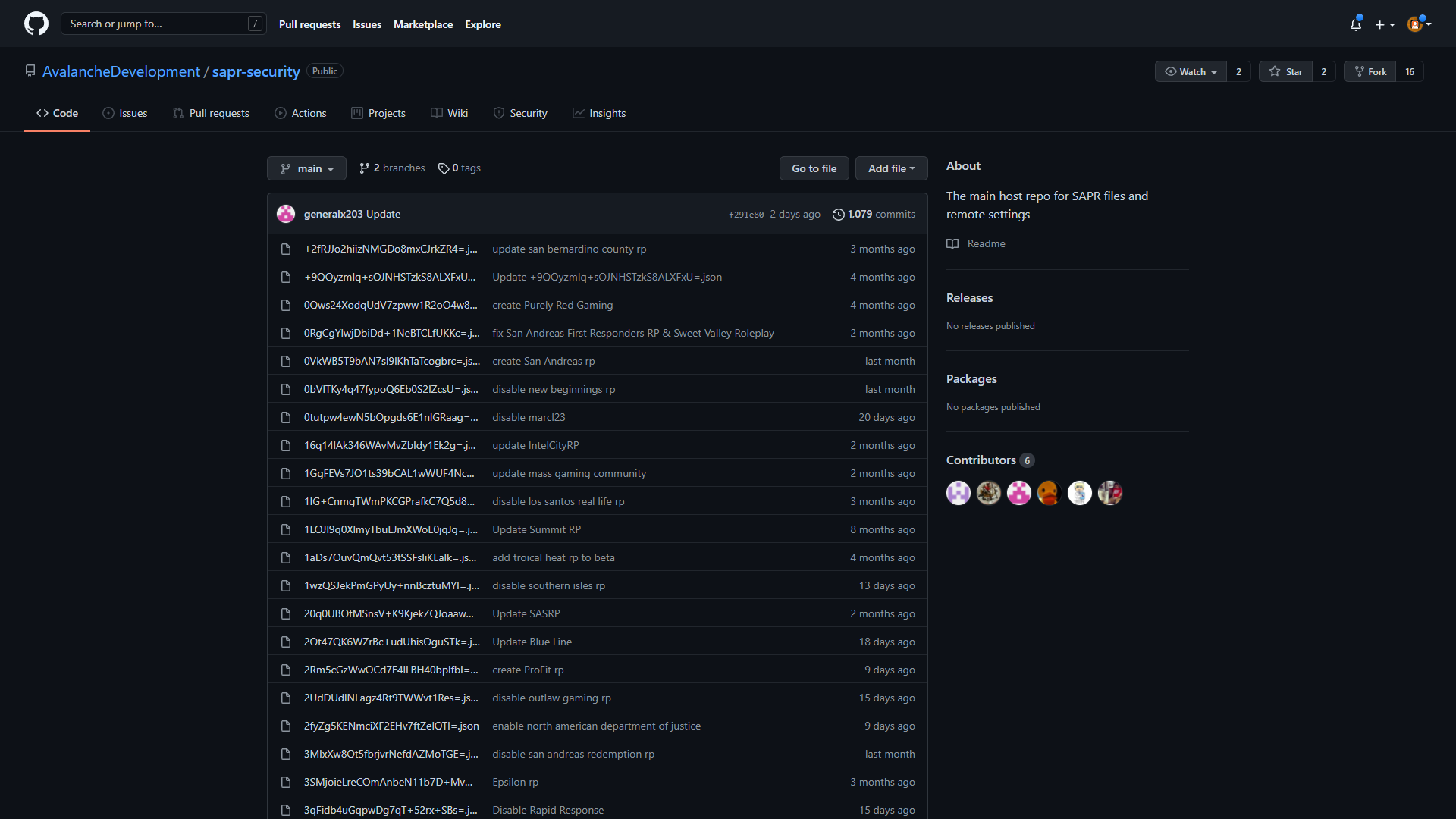
Task: Open commit 'add troical heat rp to beta'
Action: tap(554, 557)
